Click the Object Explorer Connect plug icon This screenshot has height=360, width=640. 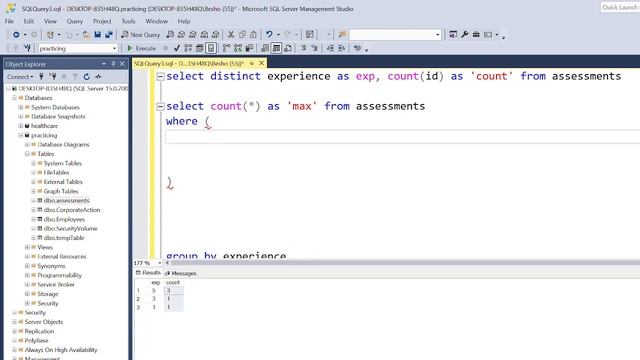tap(41, 77)
